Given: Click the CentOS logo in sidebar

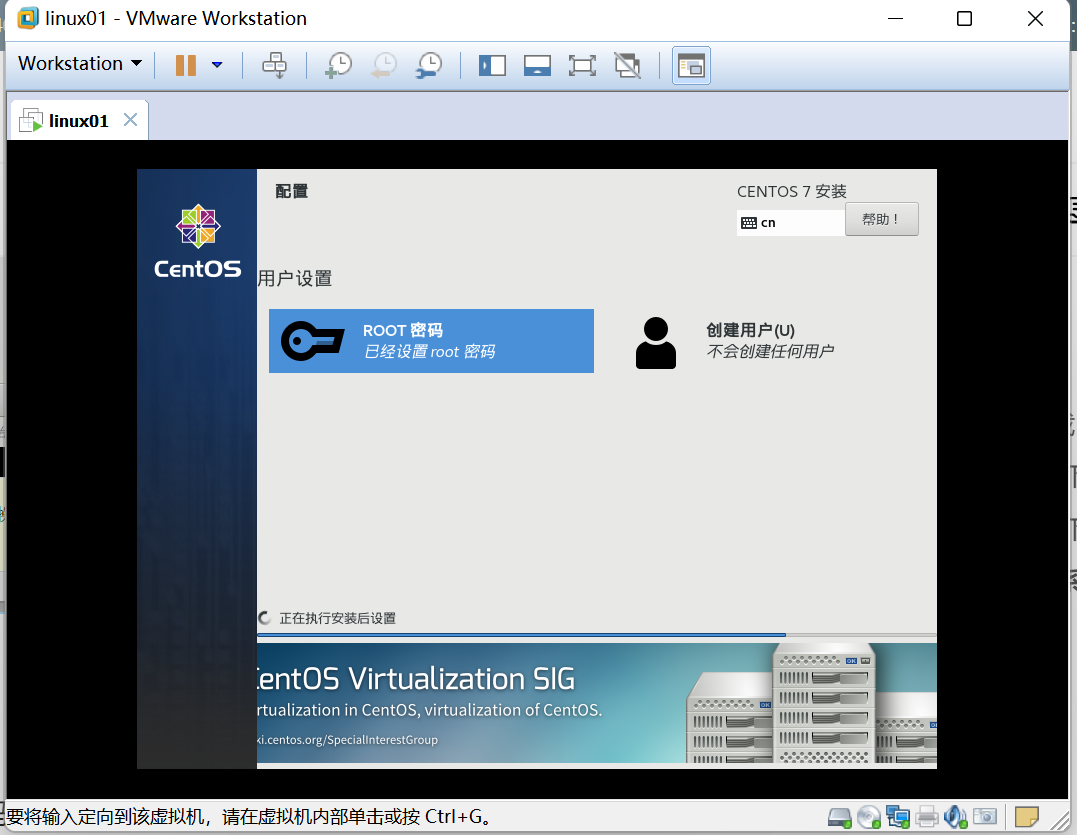Looking at the screenshot, I should [198, 242].
